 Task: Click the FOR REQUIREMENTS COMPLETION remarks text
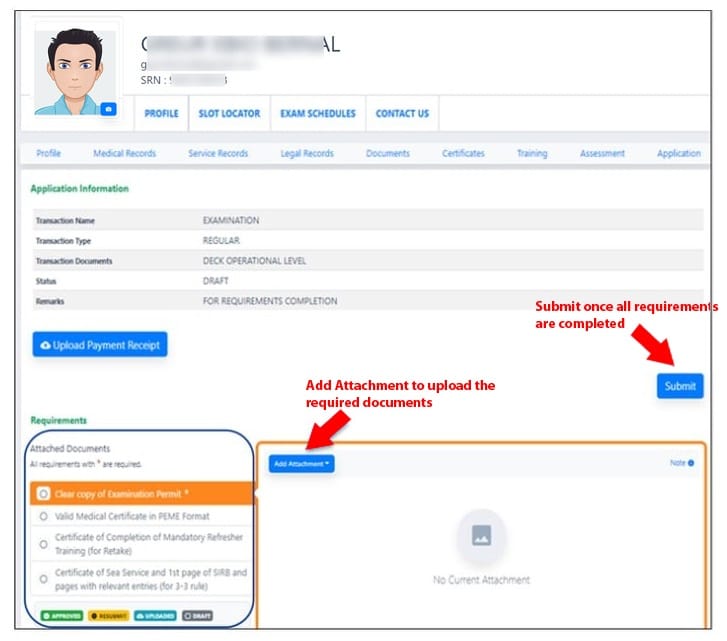(x=270, y=301)
